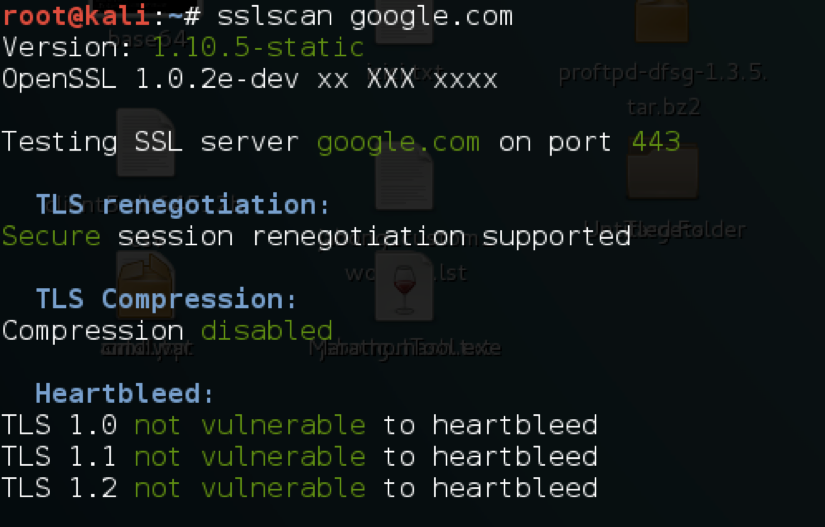
Task: Click the 'sslscan google.com' command text
Action: [x=365, y=17]
